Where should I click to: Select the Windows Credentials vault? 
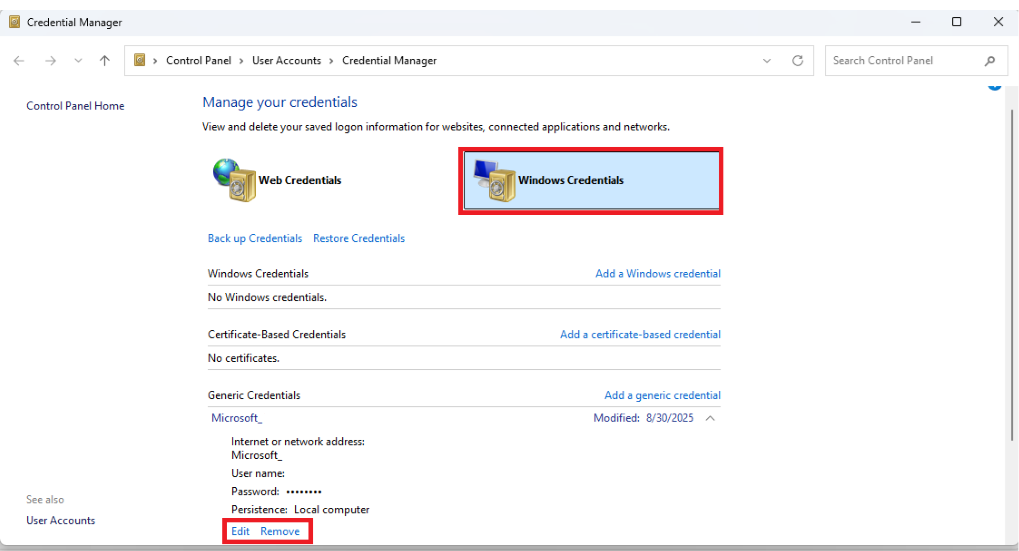(591, 181)
